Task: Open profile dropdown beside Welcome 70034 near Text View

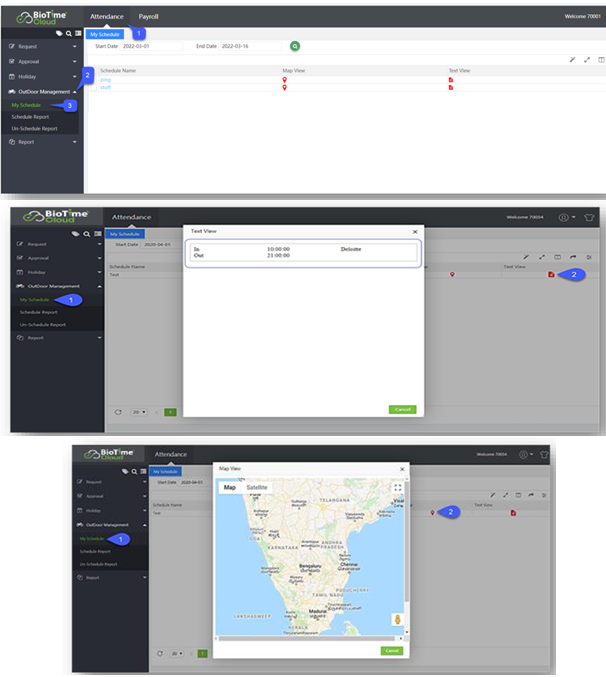Action: point(566,217)
